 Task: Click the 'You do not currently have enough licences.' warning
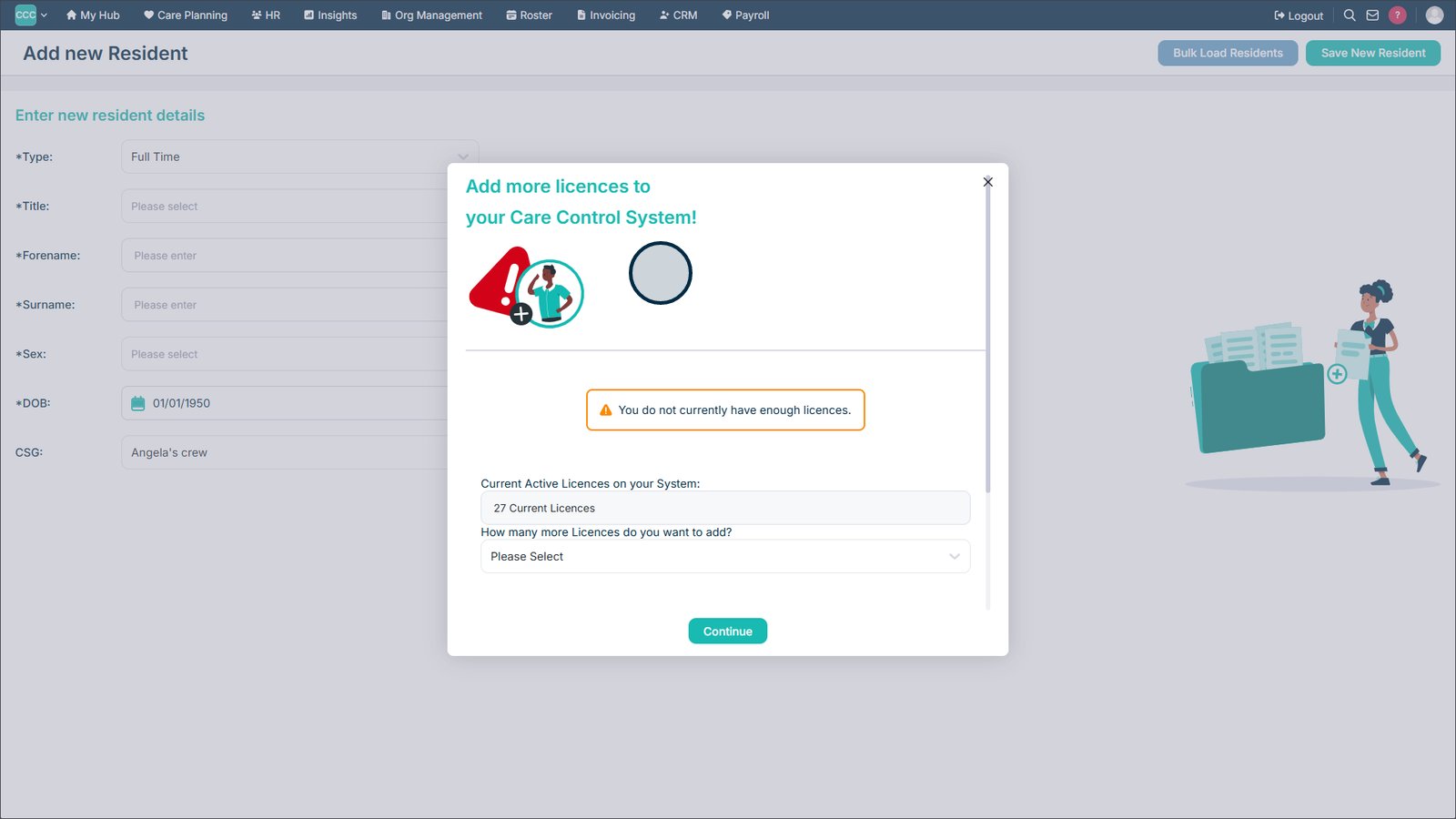coord(725,410)
